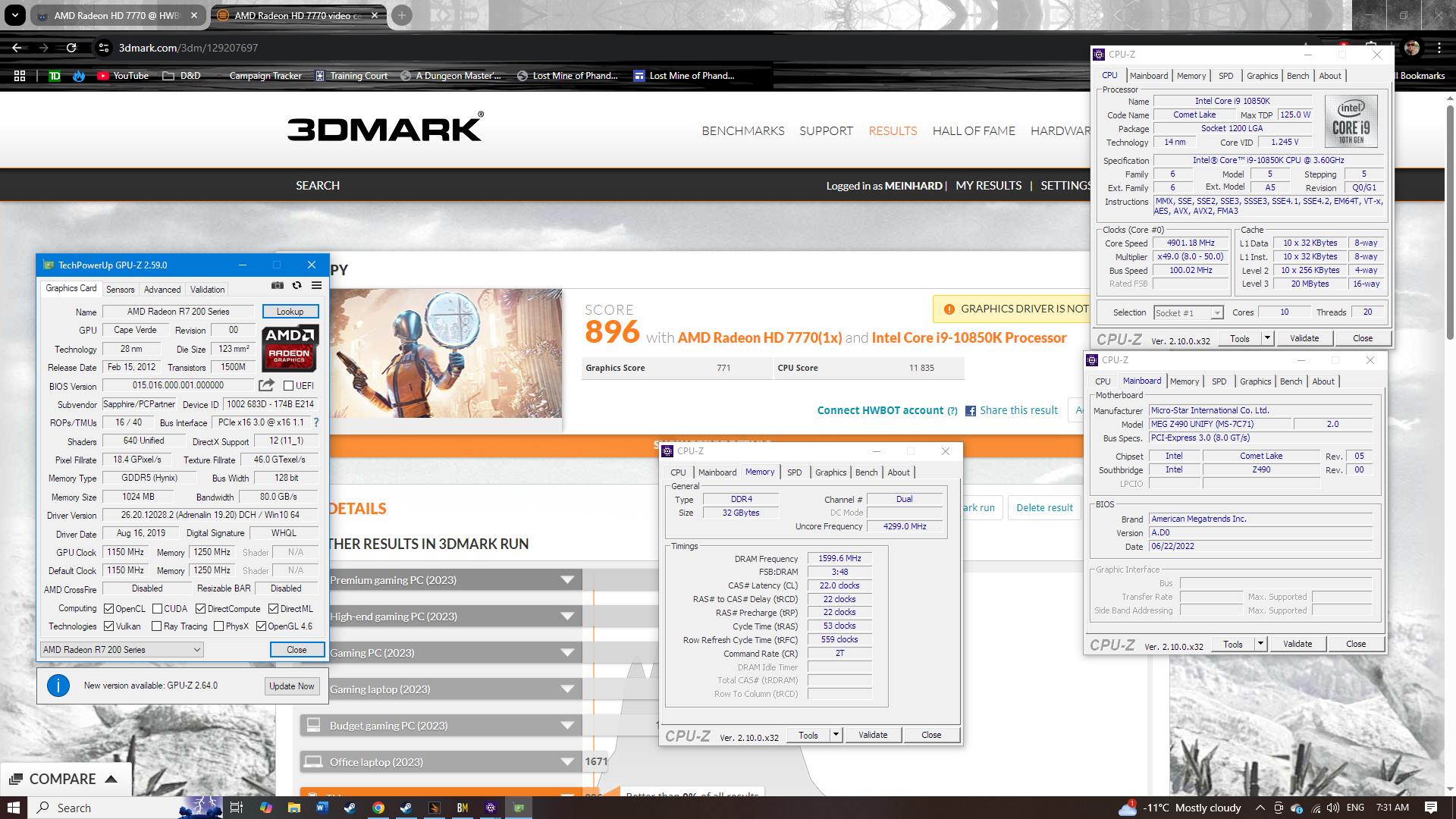Toggle the CUDA checkbox
Screen dimensions: 1456x819
(158, 609)
